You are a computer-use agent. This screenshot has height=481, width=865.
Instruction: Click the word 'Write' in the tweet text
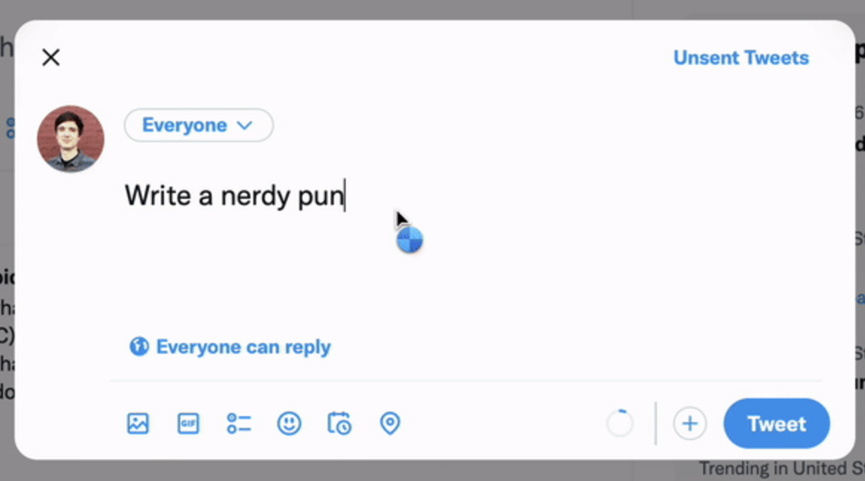(156, 196)
